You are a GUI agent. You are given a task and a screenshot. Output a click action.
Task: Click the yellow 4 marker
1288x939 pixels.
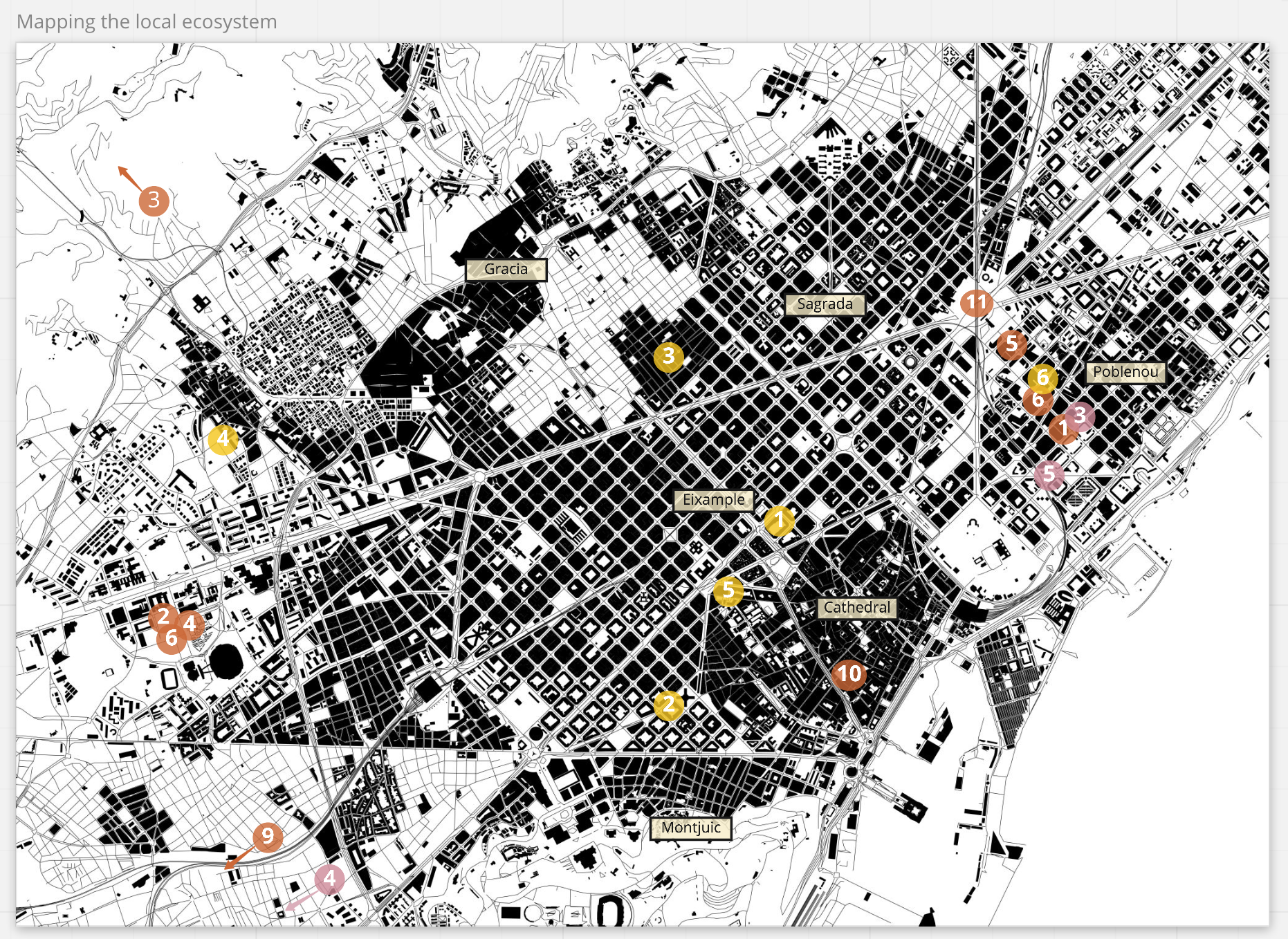(x=223, y=438)
